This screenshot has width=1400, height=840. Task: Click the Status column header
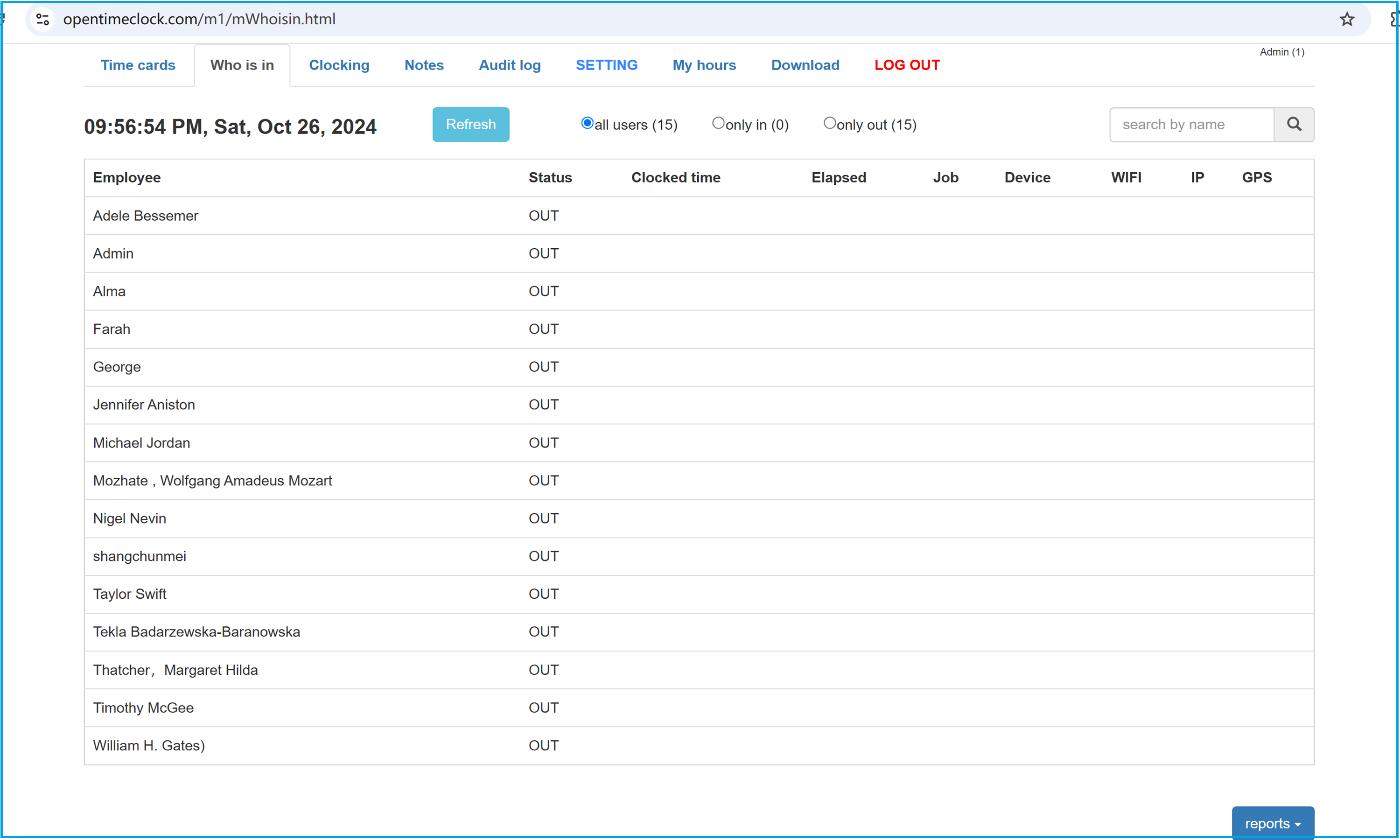coord(550,178)
